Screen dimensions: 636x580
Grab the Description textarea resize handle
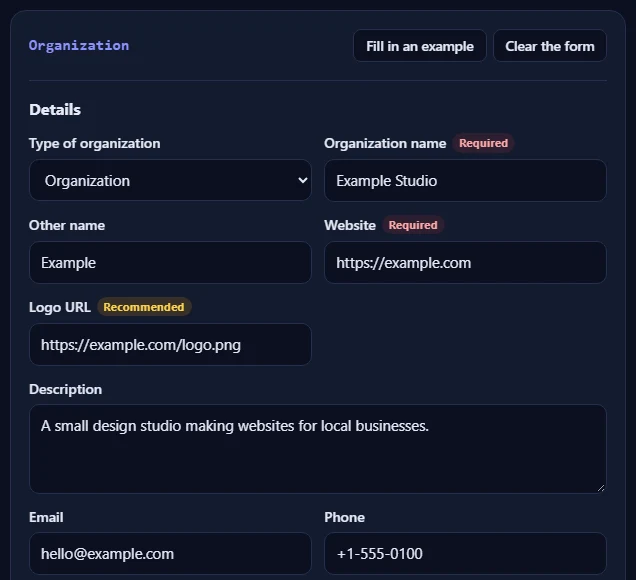[601, 488]
